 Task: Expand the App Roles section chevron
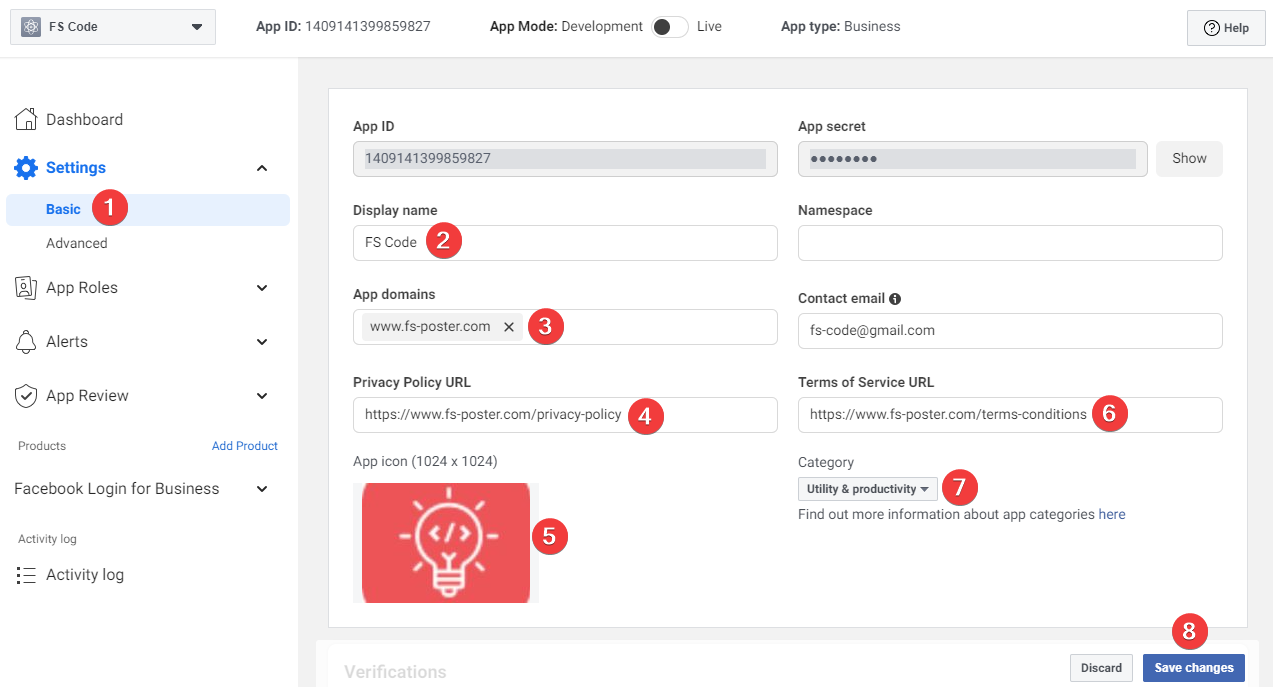tap(262, 288)
